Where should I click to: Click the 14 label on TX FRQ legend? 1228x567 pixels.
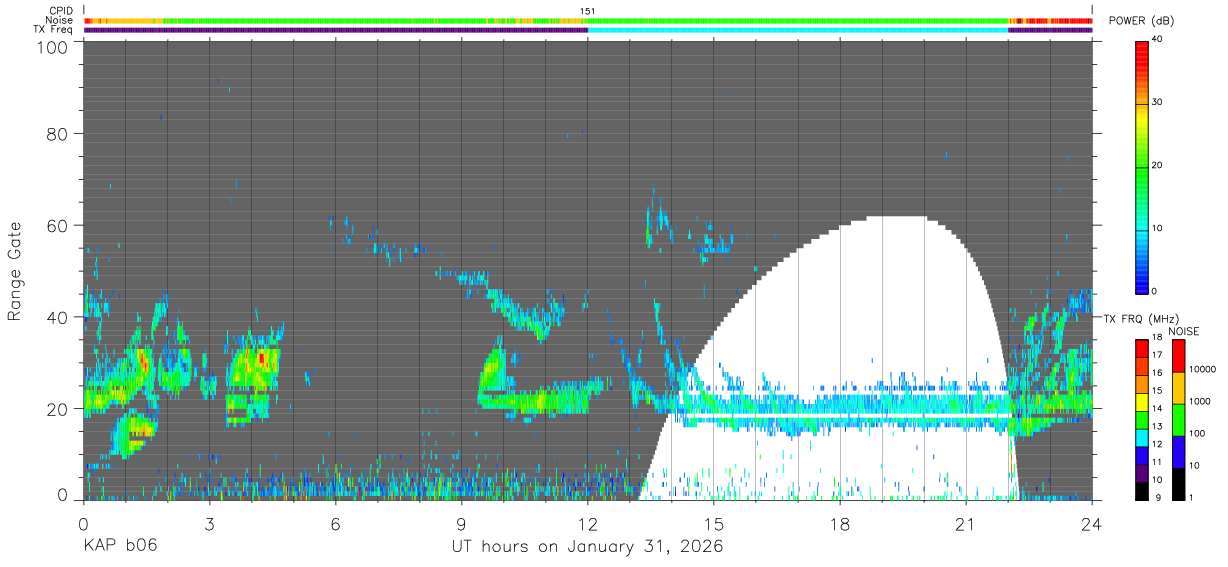coord(1158,408)
